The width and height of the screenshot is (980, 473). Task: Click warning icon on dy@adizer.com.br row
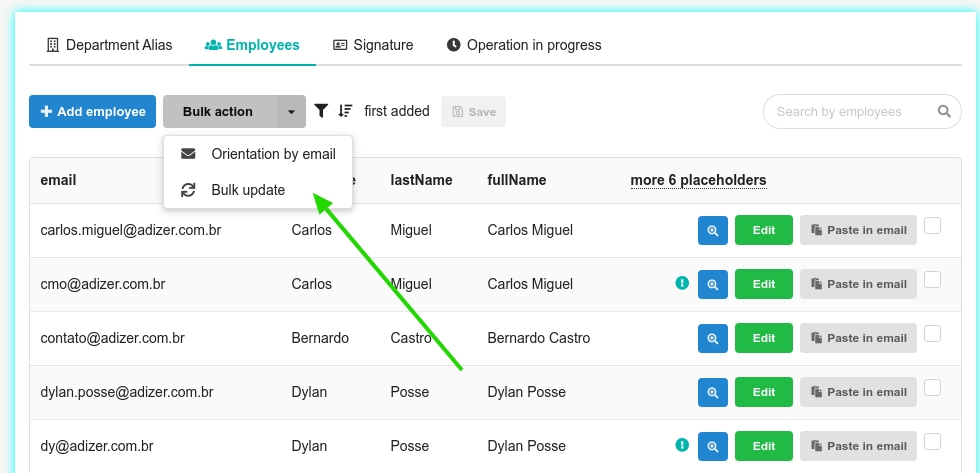[682, 445]
